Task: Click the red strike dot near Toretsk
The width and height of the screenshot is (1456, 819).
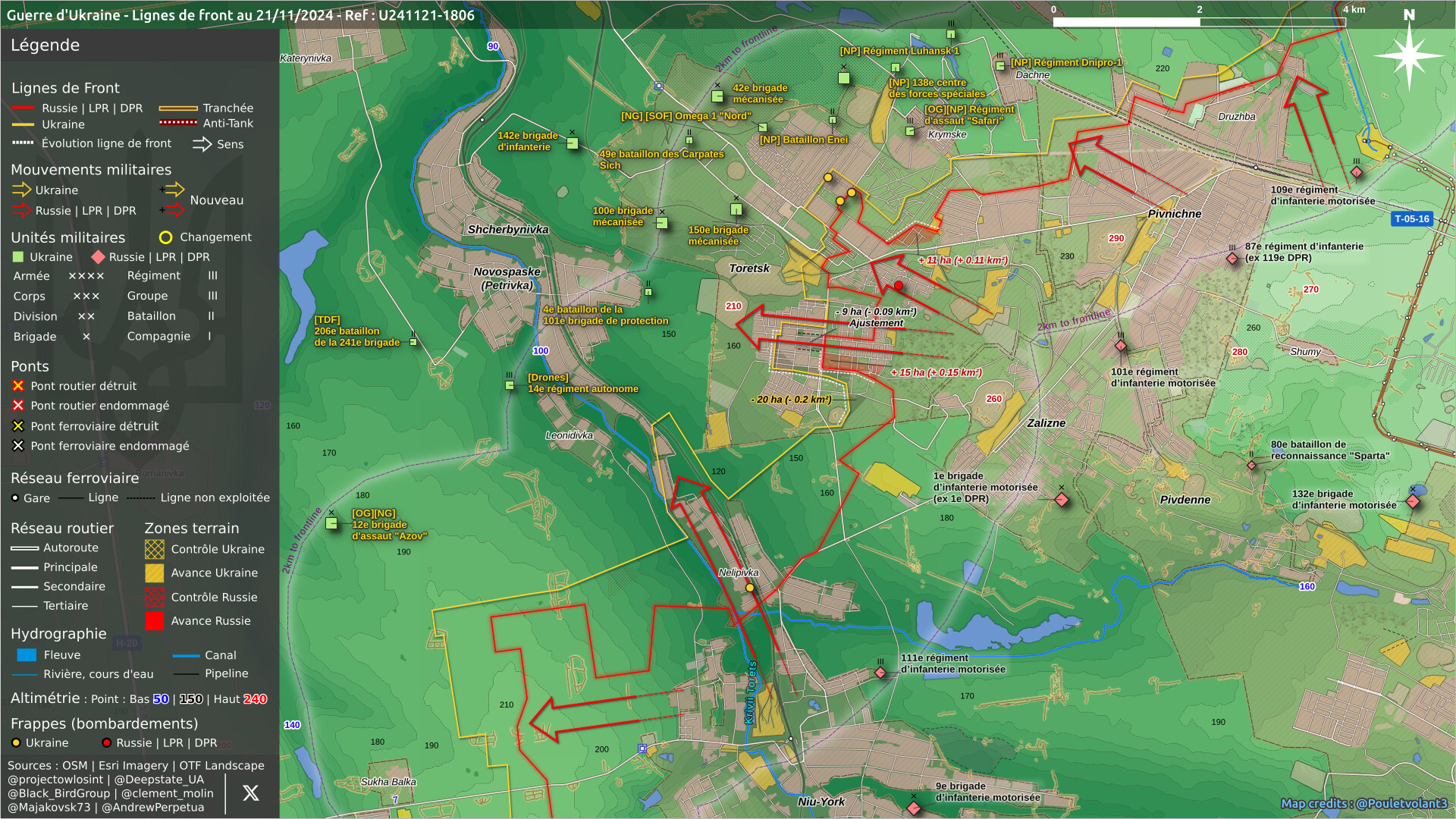Action: [x=899, y=286]
